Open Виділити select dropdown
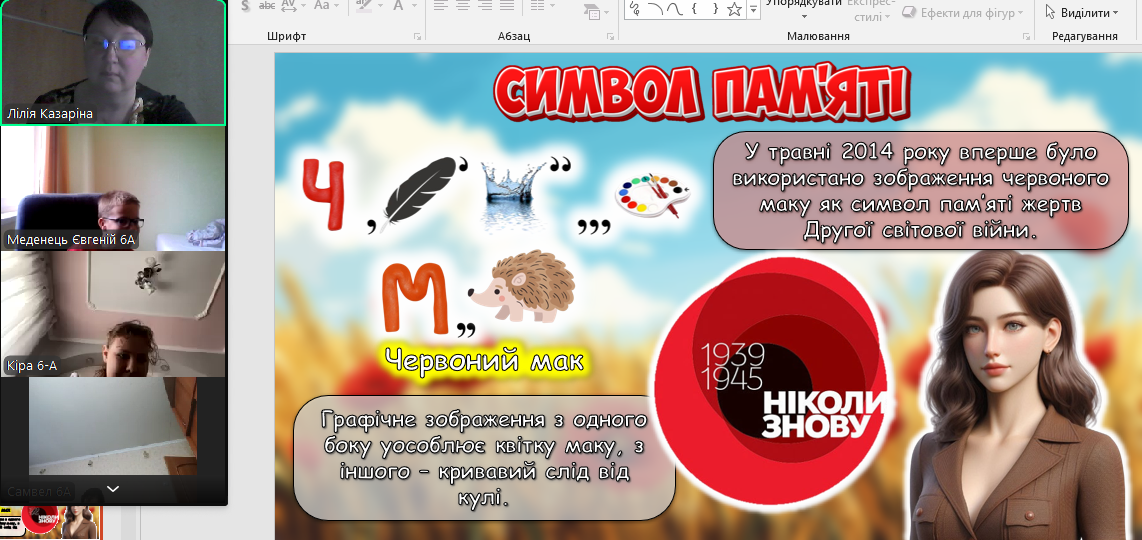 click(x=1082, y=12)
